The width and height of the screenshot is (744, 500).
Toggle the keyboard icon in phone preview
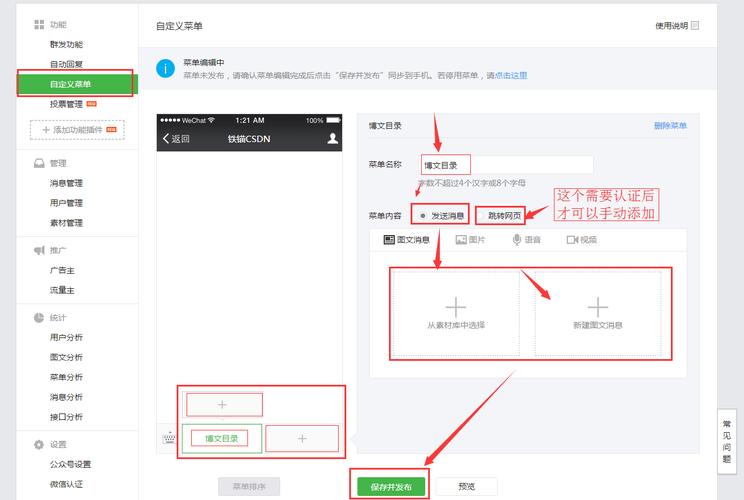(169, 438)
